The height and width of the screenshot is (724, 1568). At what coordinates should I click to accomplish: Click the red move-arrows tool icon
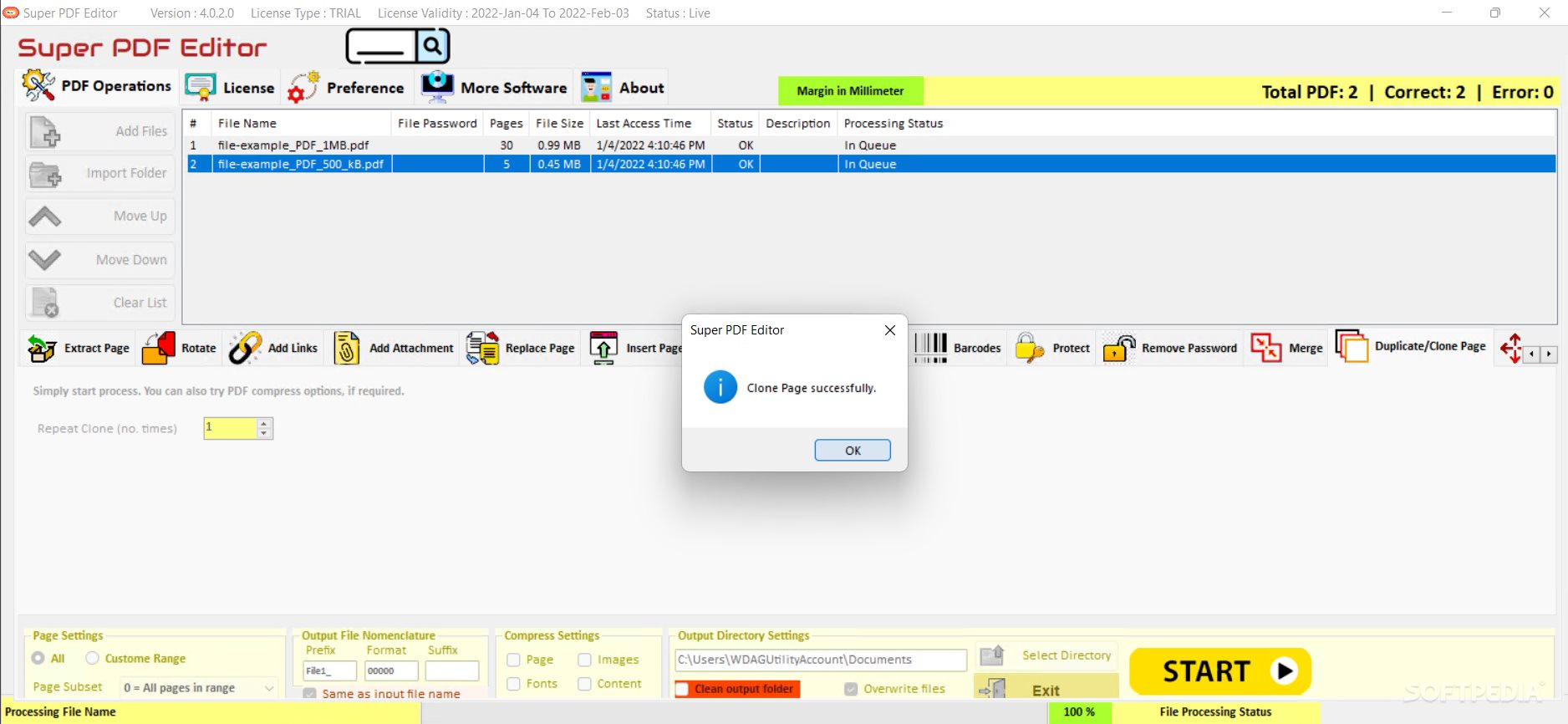[x=1511, y=348]
